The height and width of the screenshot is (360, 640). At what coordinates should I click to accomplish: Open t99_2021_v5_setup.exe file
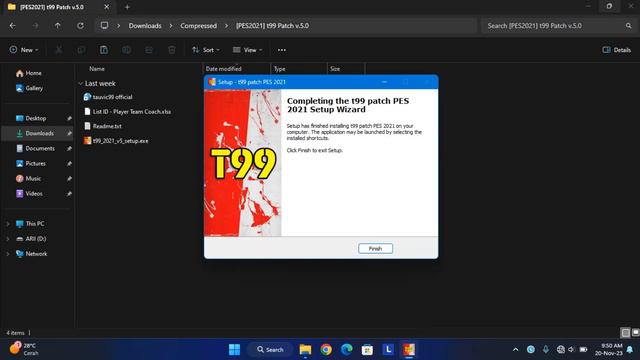(x=116, y=141)
